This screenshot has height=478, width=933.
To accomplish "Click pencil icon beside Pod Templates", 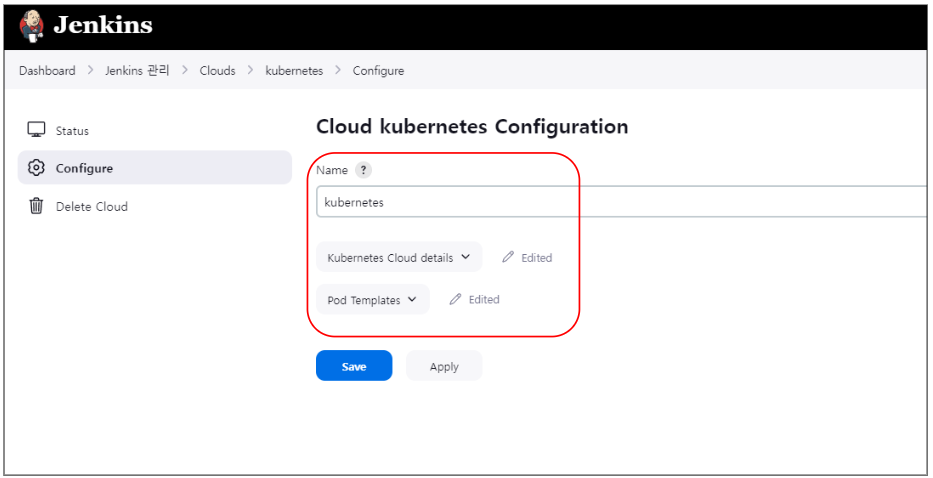I will [x=455, y=299].
